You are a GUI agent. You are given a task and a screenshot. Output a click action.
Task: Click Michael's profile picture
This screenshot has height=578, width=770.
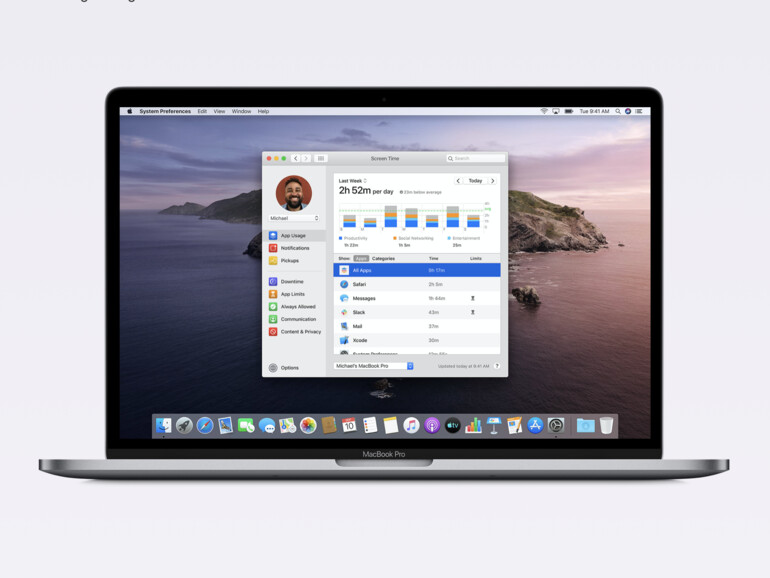[x=294, y=193]
